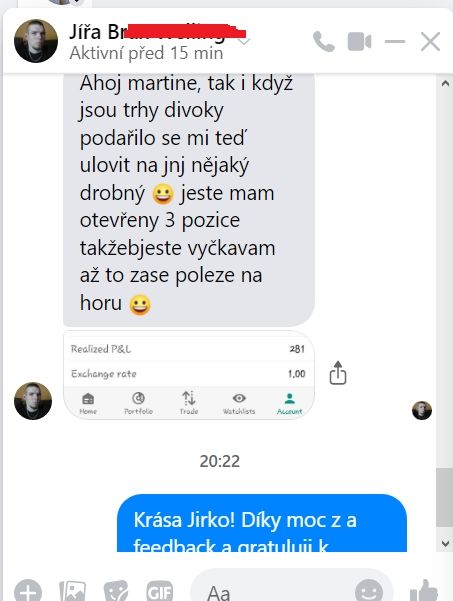Close the chat window

point(430,41)
